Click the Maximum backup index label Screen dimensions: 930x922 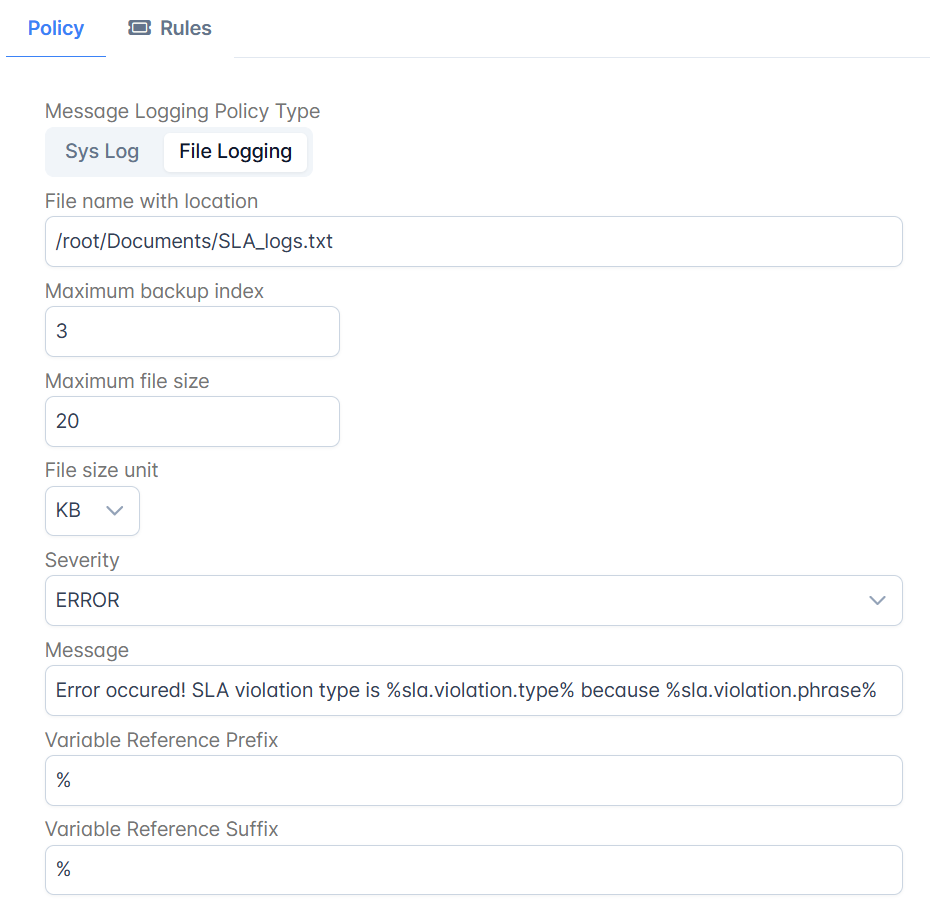click(154, 291)
